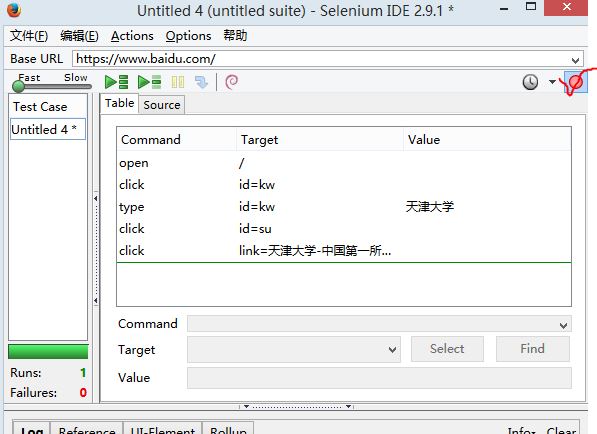Open the Options menu

coord(188,36)
